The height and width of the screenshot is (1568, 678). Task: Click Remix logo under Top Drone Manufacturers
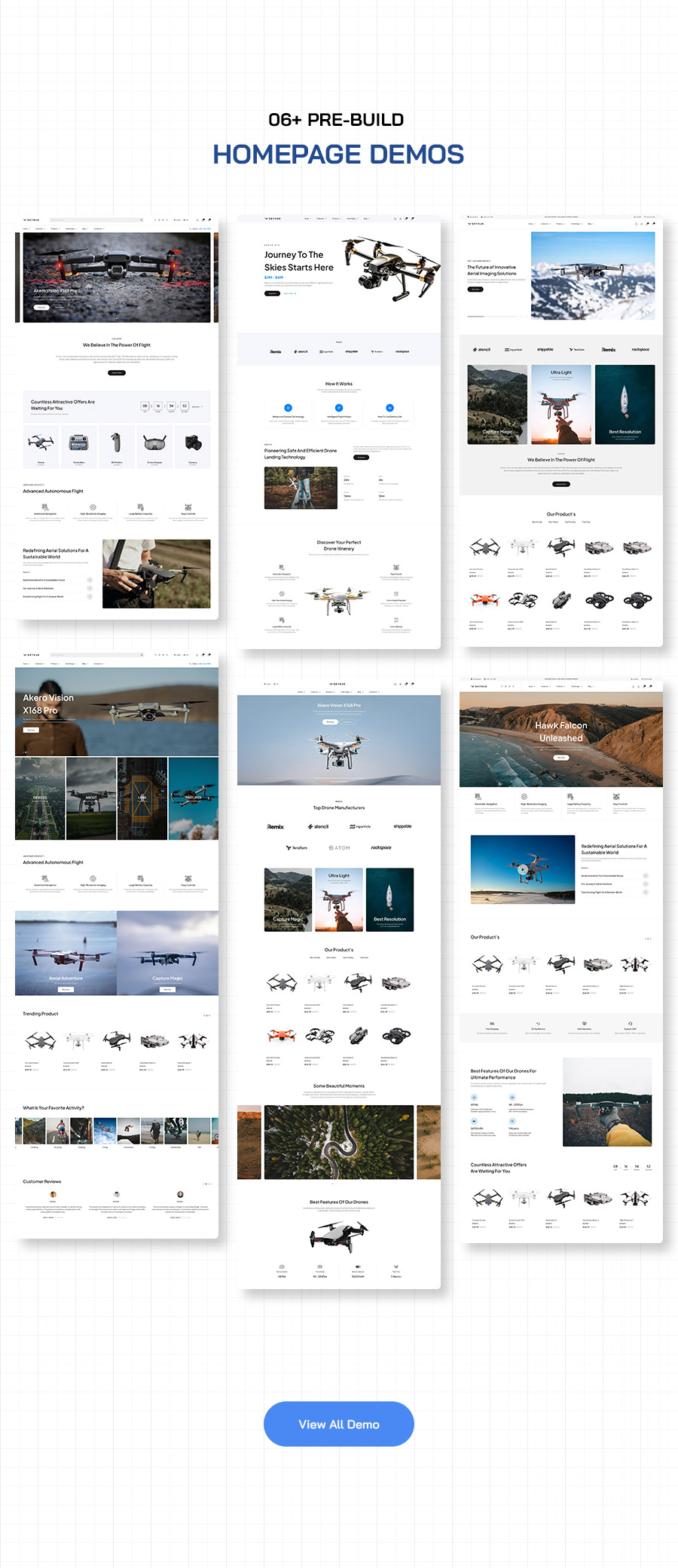tap(276, 827)
